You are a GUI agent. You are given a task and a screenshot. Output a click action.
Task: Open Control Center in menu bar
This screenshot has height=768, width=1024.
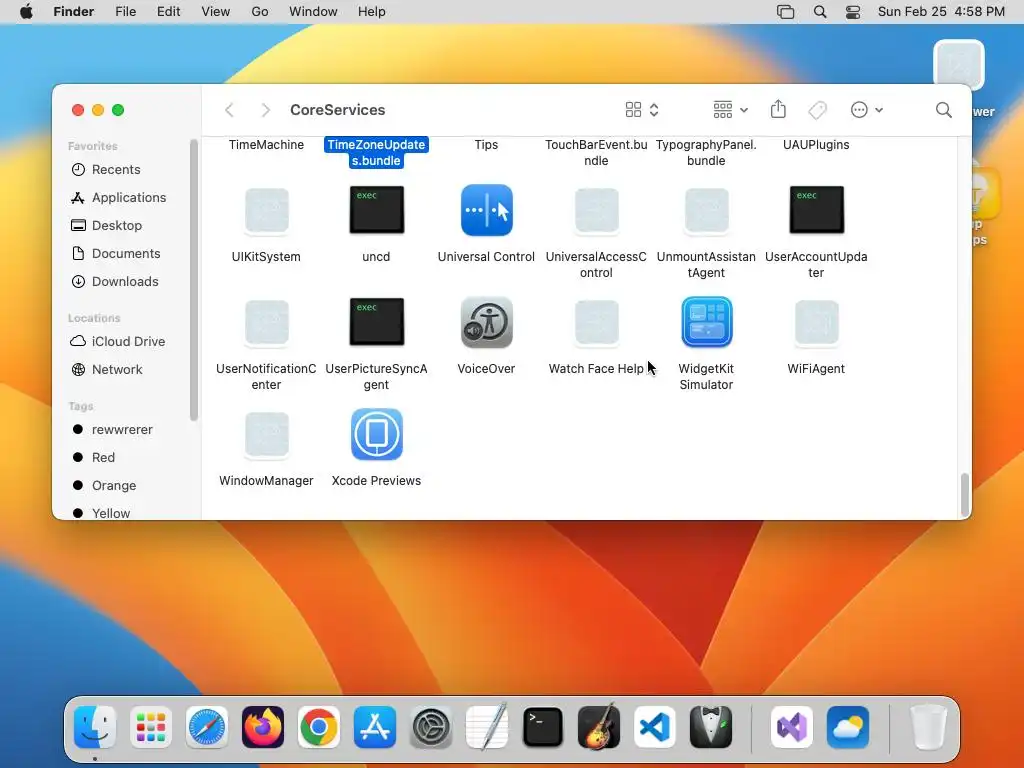853,12
